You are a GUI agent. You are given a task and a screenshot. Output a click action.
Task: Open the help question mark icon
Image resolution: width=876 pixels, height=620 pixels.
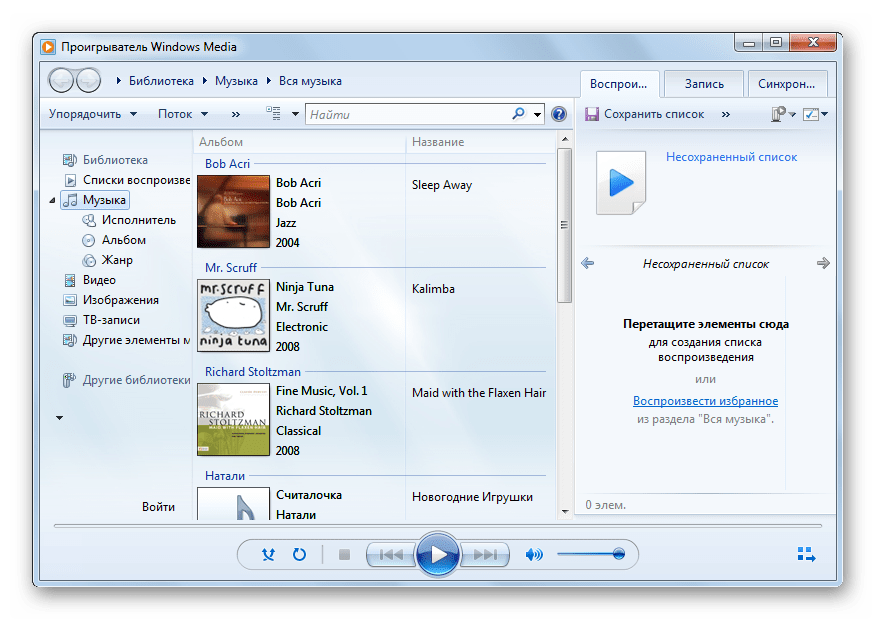point(559,114)
